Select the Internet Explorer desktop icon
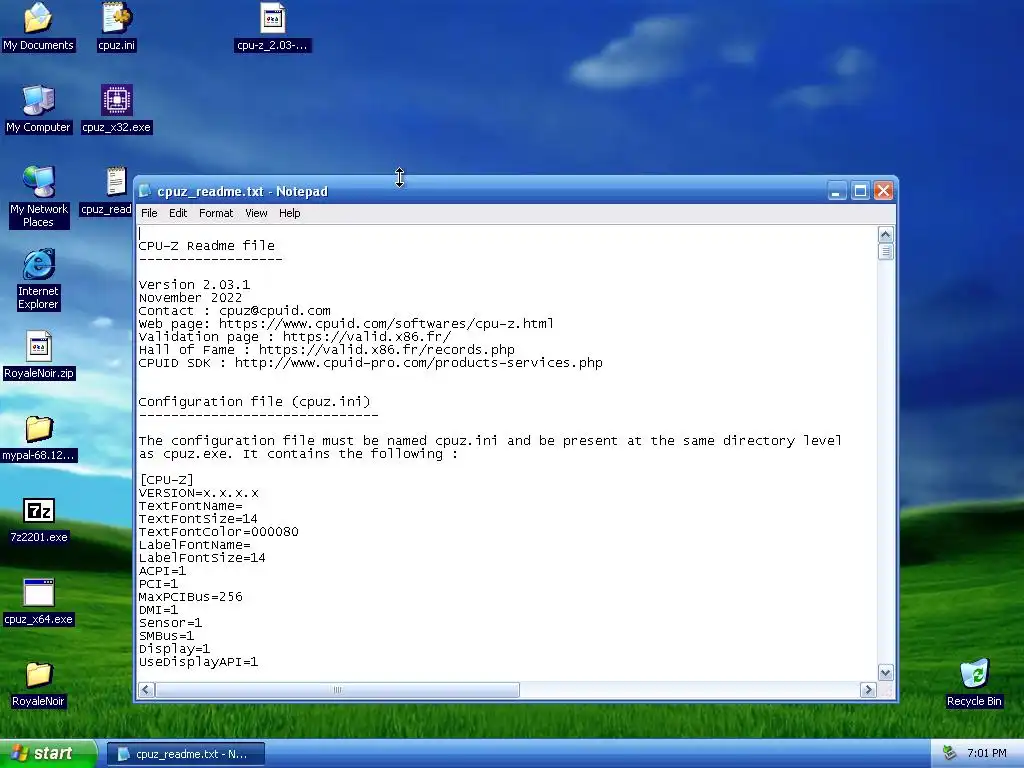Screen dimensions: 1024x768 tap(38, 279)
